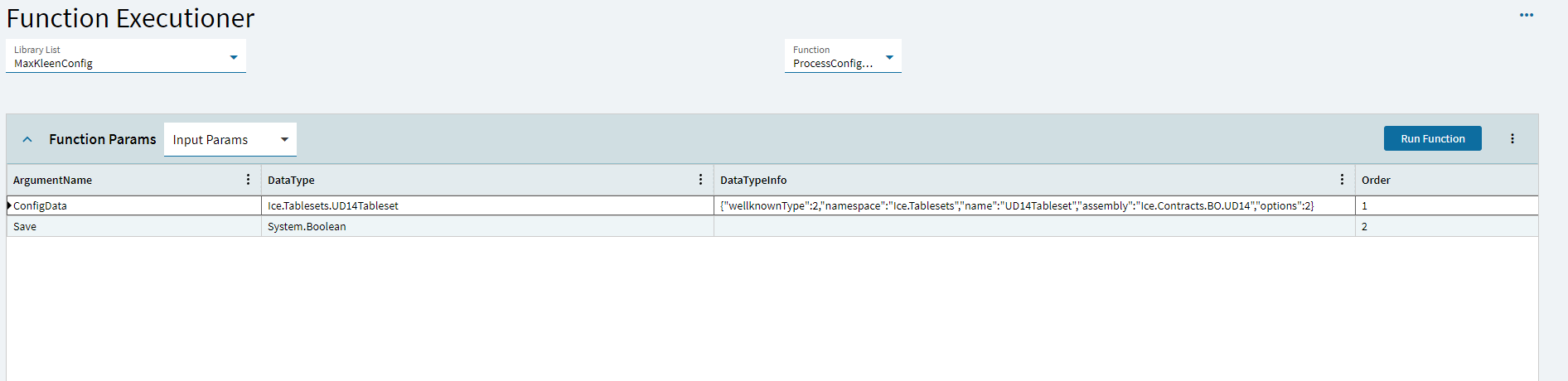Sort by the ArgumentName column header
This screenshot has width=1568, height=381.
[x=53, y=180]
